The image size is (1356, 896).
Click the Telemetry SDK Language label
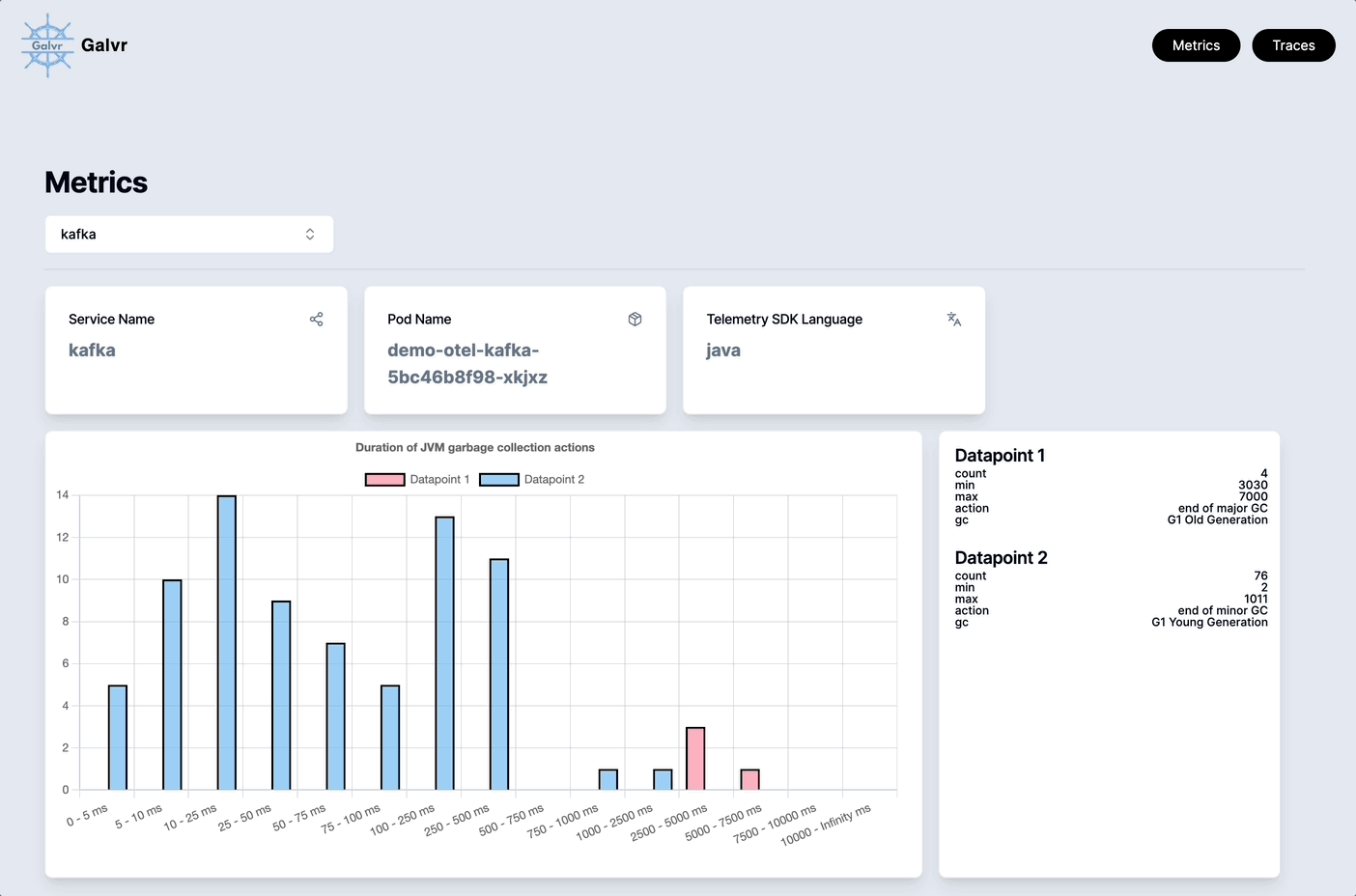pyautogui.click(x=784, y=320)
